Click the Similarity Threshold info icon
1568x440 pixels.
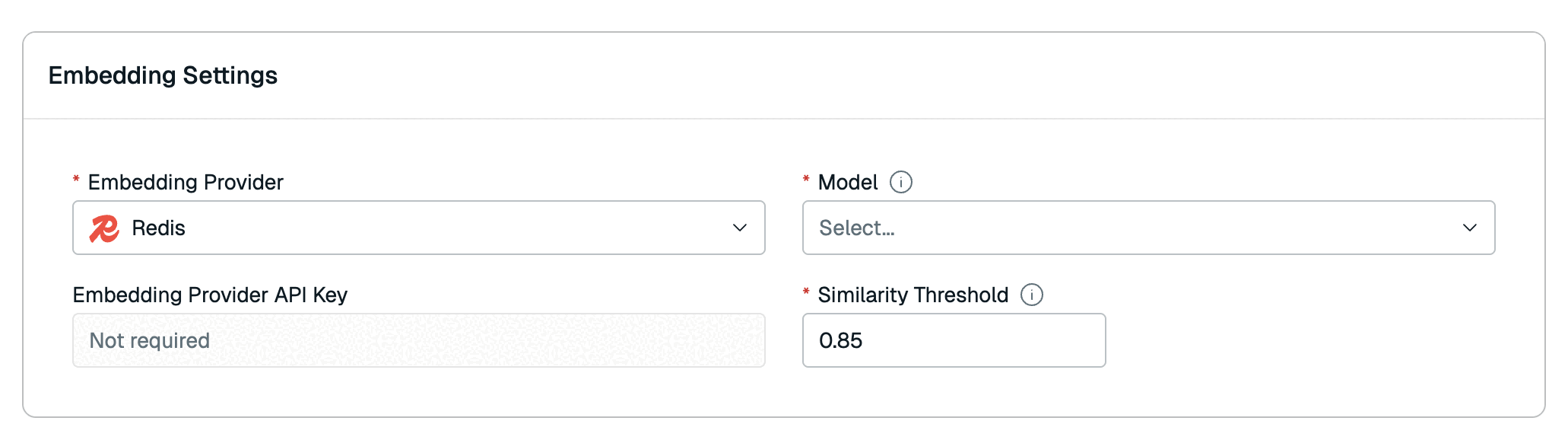pos(1032,295)
